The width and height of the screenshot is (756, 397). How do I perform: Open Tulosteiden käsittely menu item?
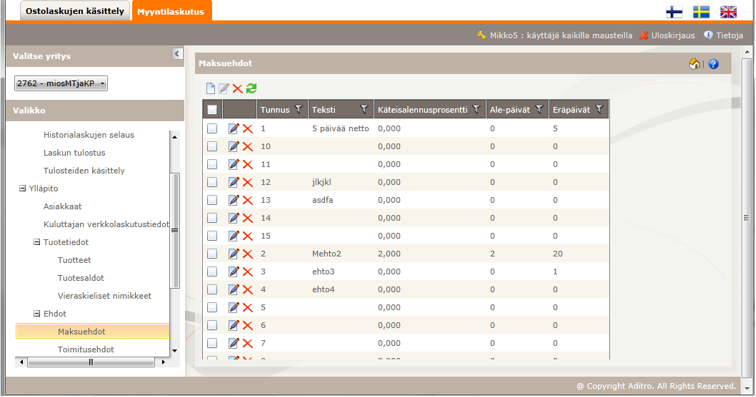84,170
